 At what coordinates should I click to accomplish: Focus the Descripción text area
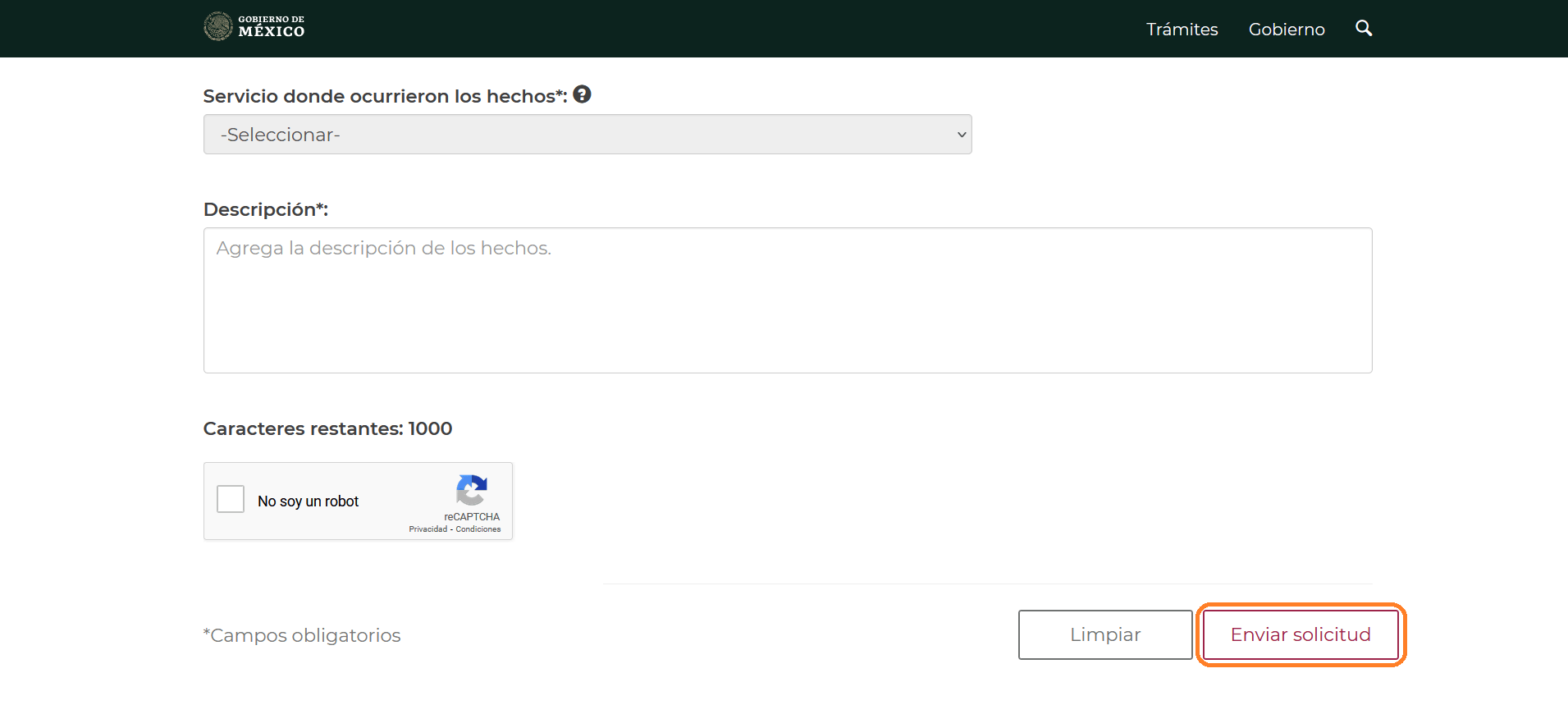tap(788, 300)
